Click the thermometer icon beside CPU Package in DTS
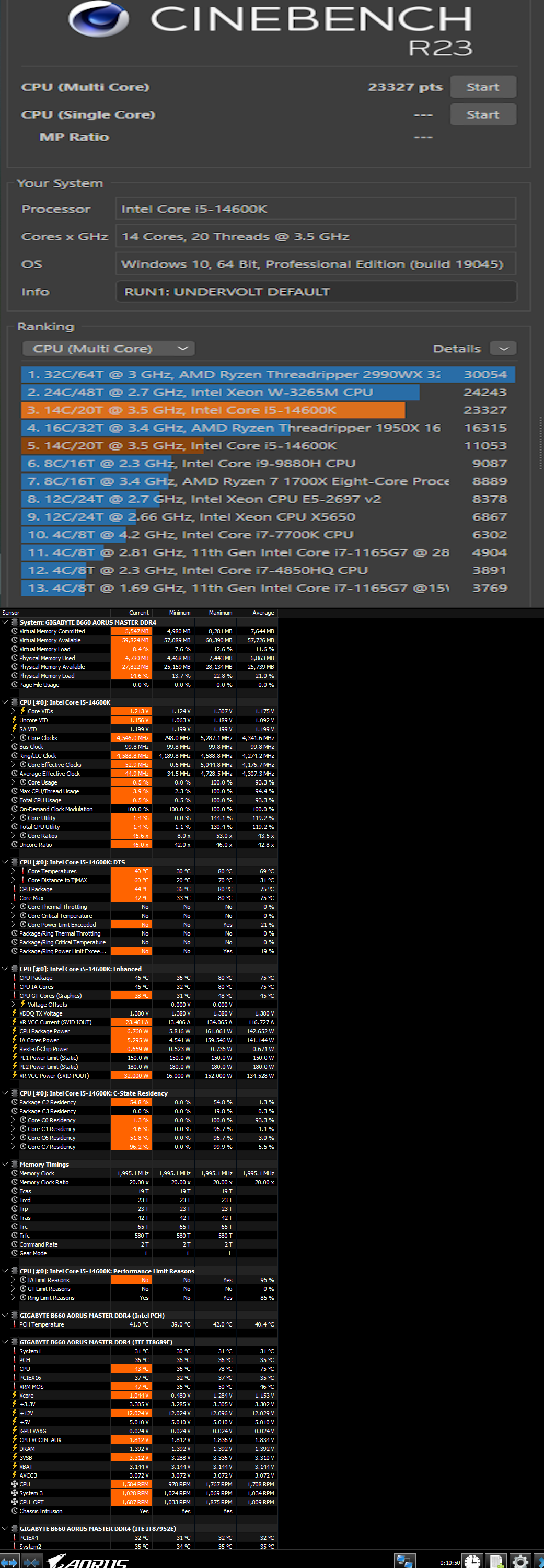544x1568 pixels. [15, 889]
